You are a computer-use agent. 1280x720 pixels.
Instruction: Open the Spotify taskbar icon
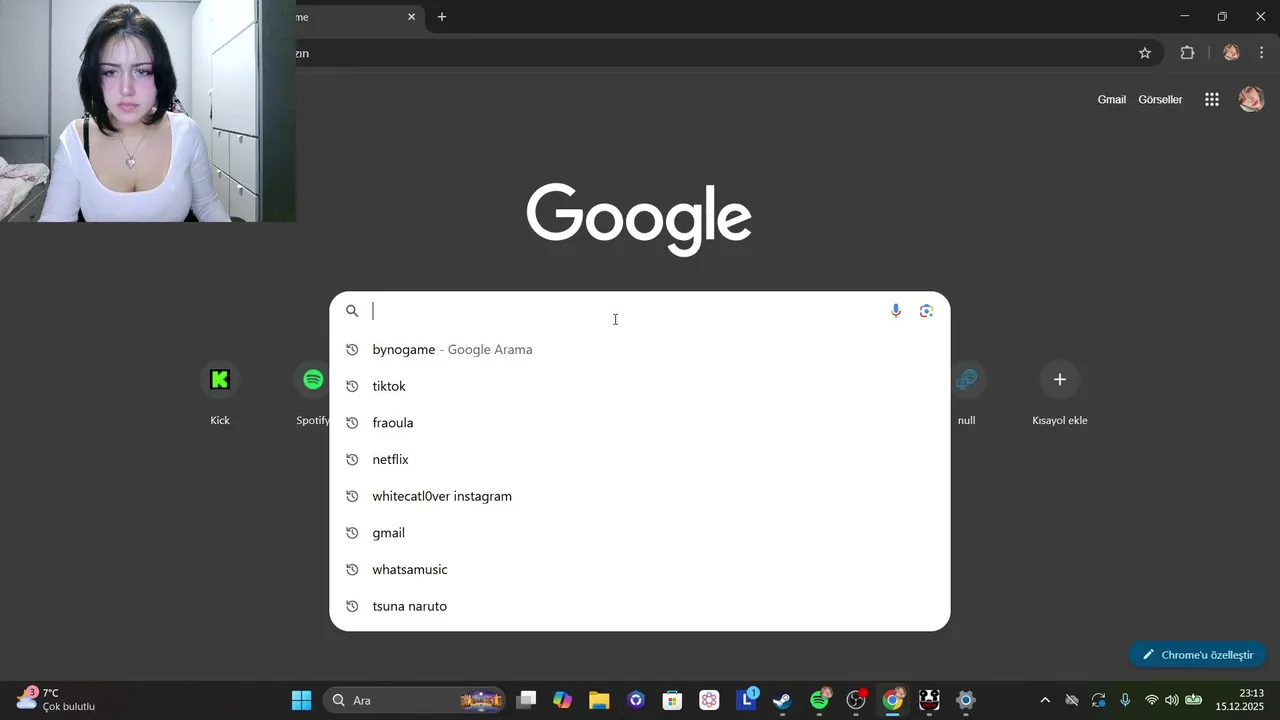click(x=820, y=699)
